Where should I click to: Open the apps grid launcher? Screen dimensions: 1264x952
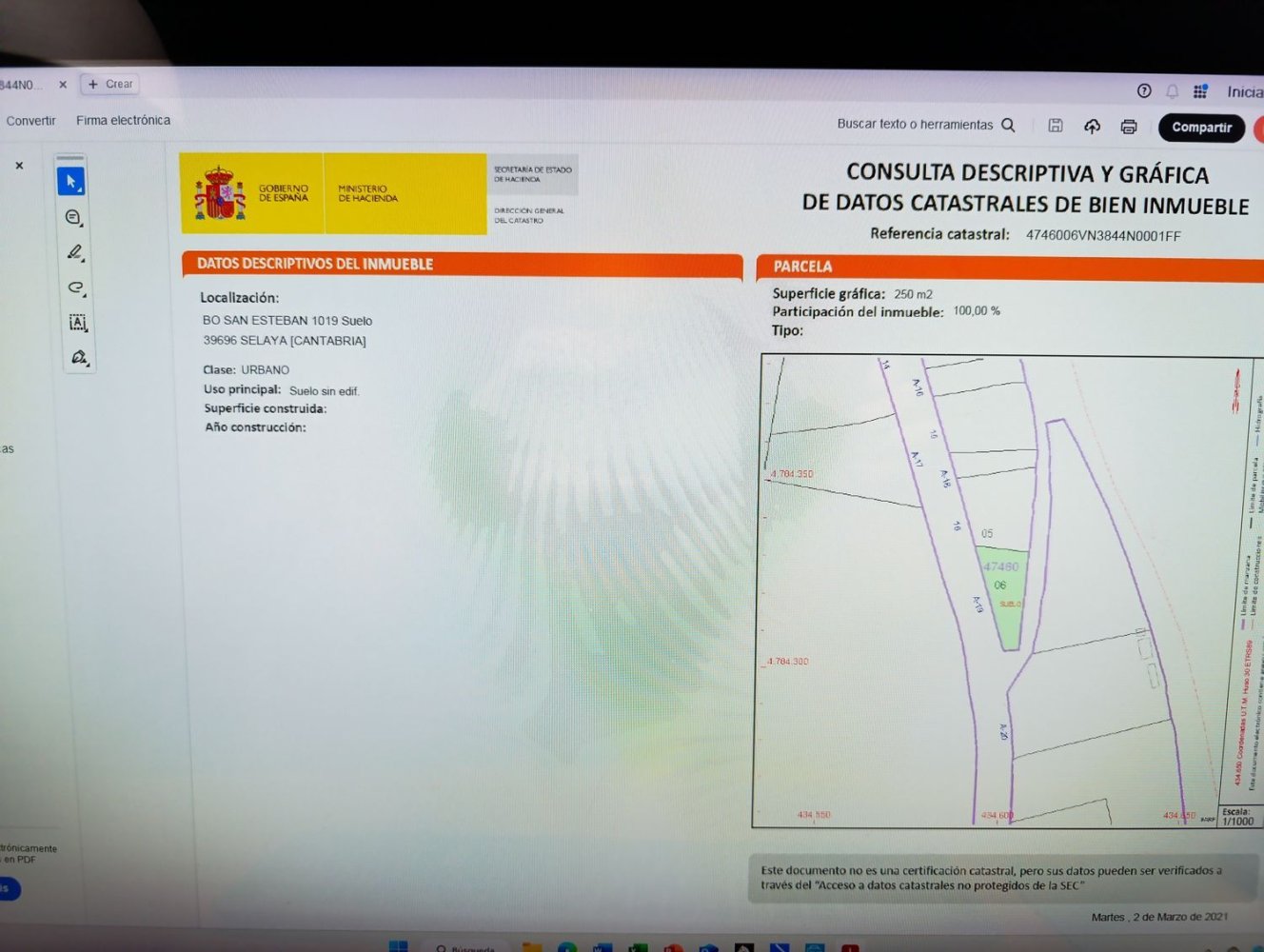1200,91
